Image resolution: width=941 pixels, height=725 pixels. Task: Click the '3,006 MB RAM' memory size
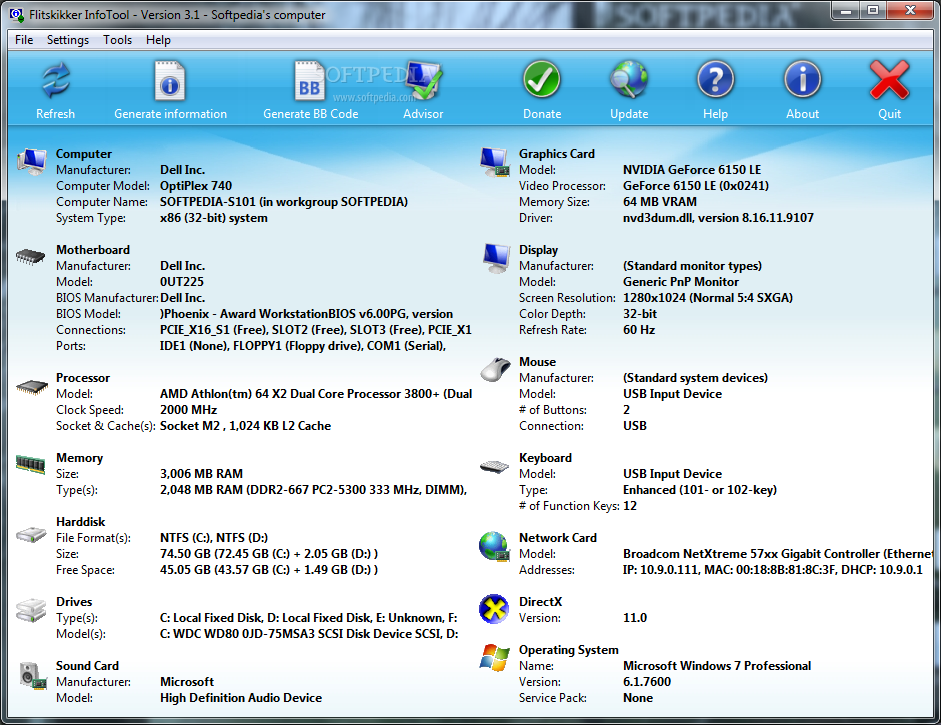201,474
